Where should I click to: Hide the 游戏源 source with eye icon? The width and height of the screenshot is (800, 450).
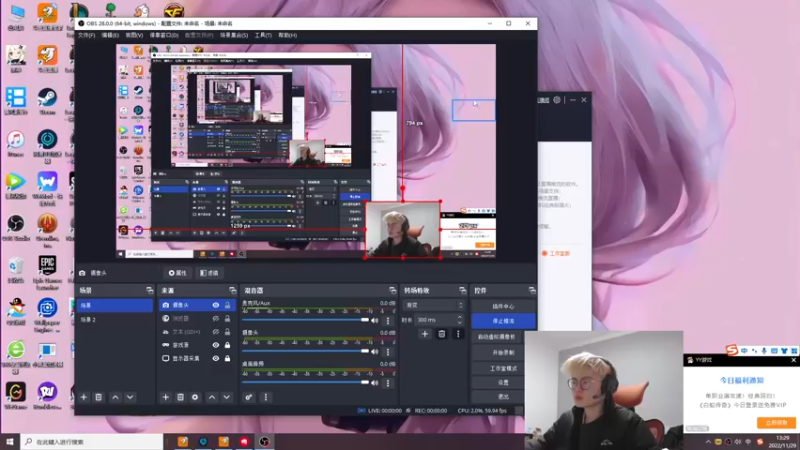216,345
